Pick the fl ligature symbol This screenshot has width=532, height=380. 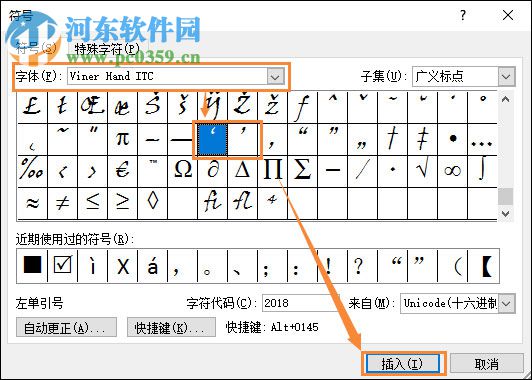pos(242,203)
